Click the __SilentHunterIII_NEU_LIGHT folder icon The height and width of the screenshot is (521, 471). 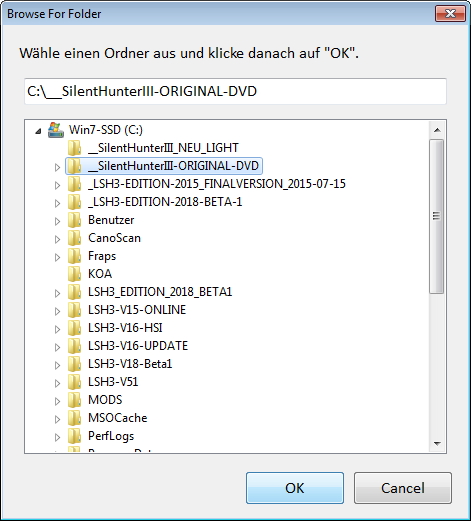pos(74,148)
